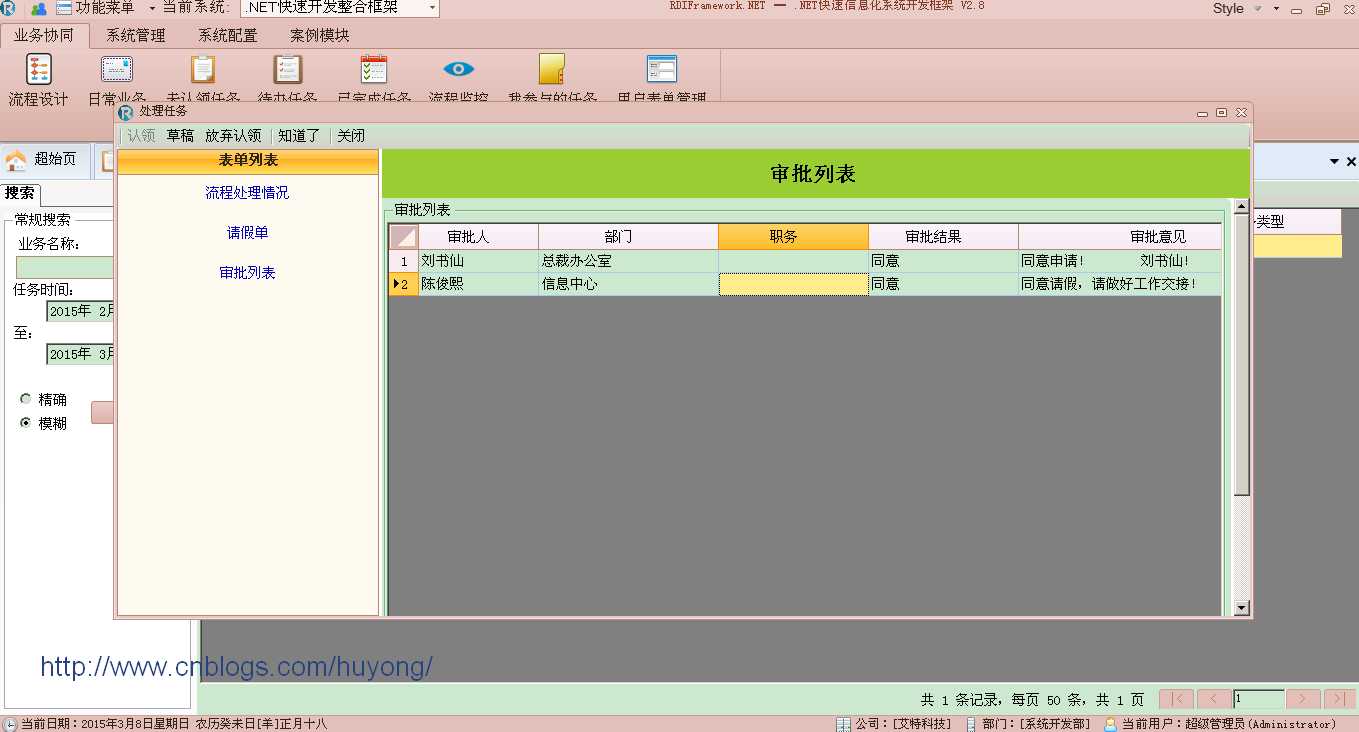Go to previous page of records
Screen dimensions: 1359x732
click(1214, 699)
